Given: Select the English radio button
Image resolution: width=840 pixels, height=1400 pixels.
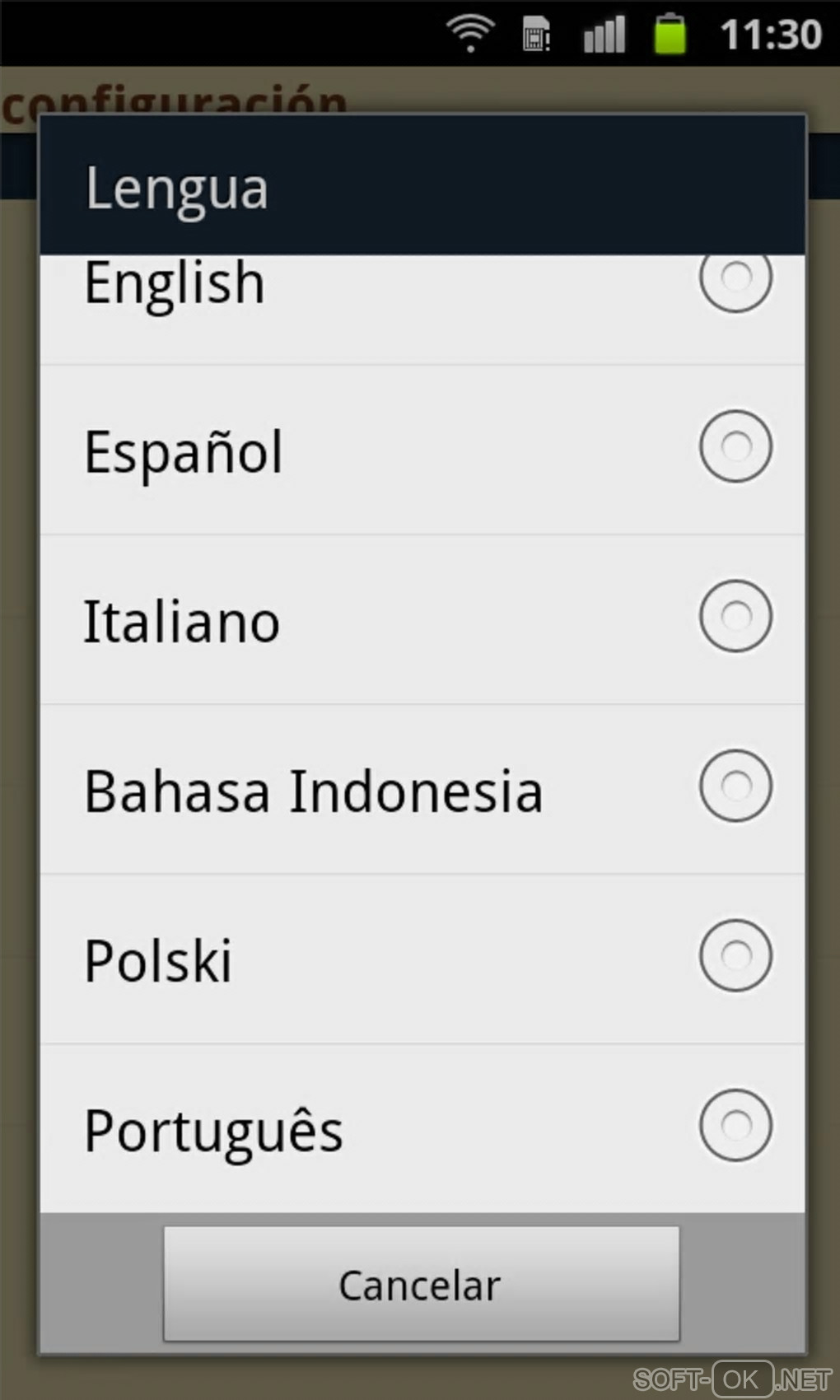Looking at the screenshot, I should coord(735,278).
